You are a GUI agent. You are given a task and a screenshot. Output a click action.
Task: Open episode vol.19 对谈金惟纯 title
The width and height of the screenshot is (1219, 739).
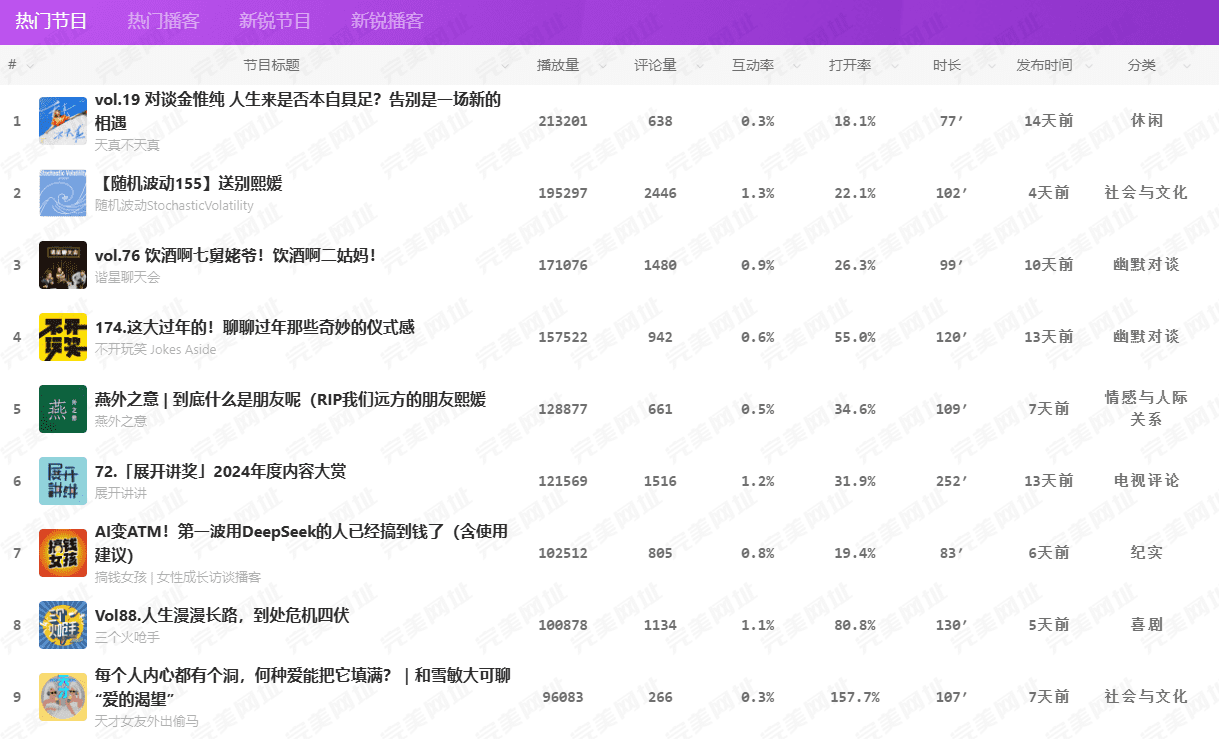(298, 111)
